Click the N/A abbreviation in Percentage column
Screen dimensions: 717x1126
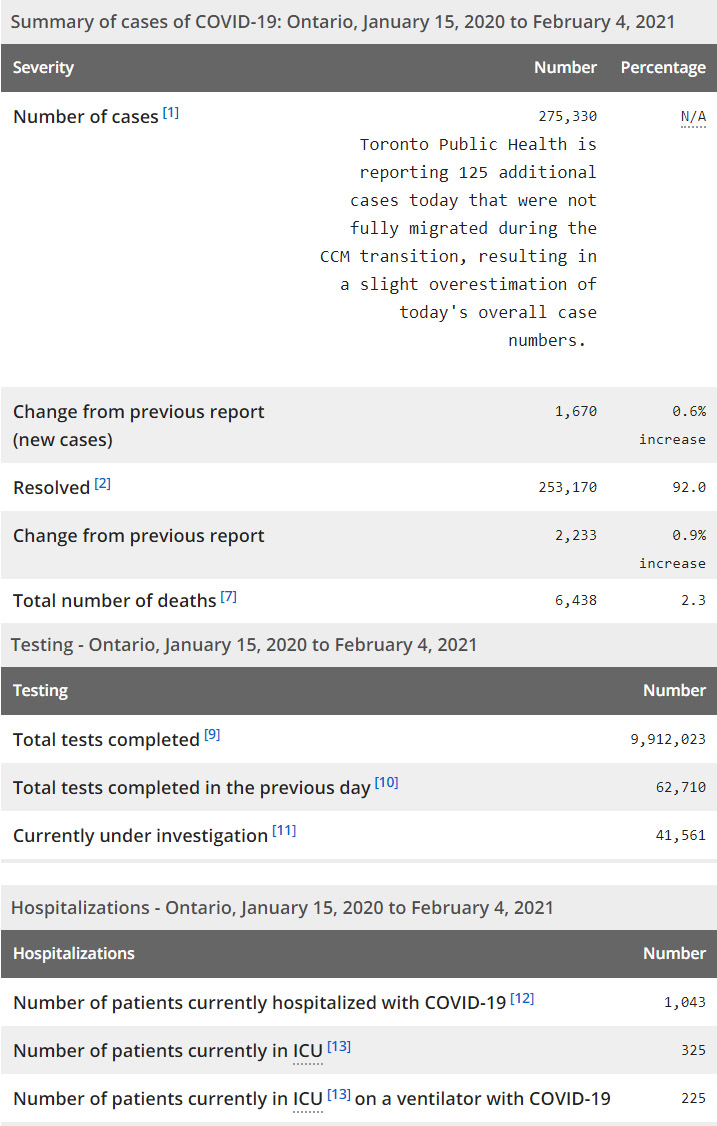[x=693, y=117]
